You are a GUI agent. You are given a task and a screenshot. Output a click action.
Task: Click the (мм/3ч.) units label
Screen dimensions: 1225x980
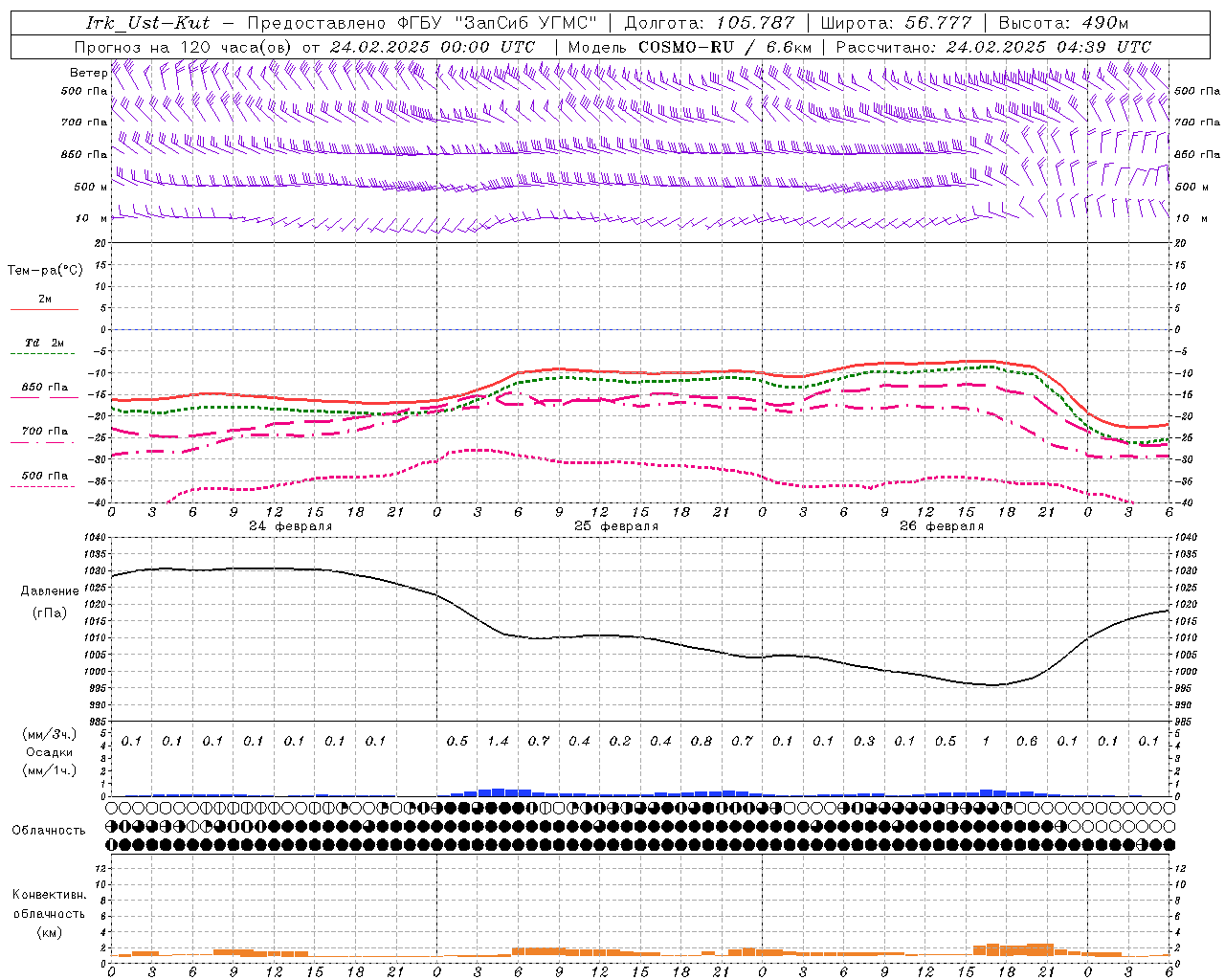(48, 734)
